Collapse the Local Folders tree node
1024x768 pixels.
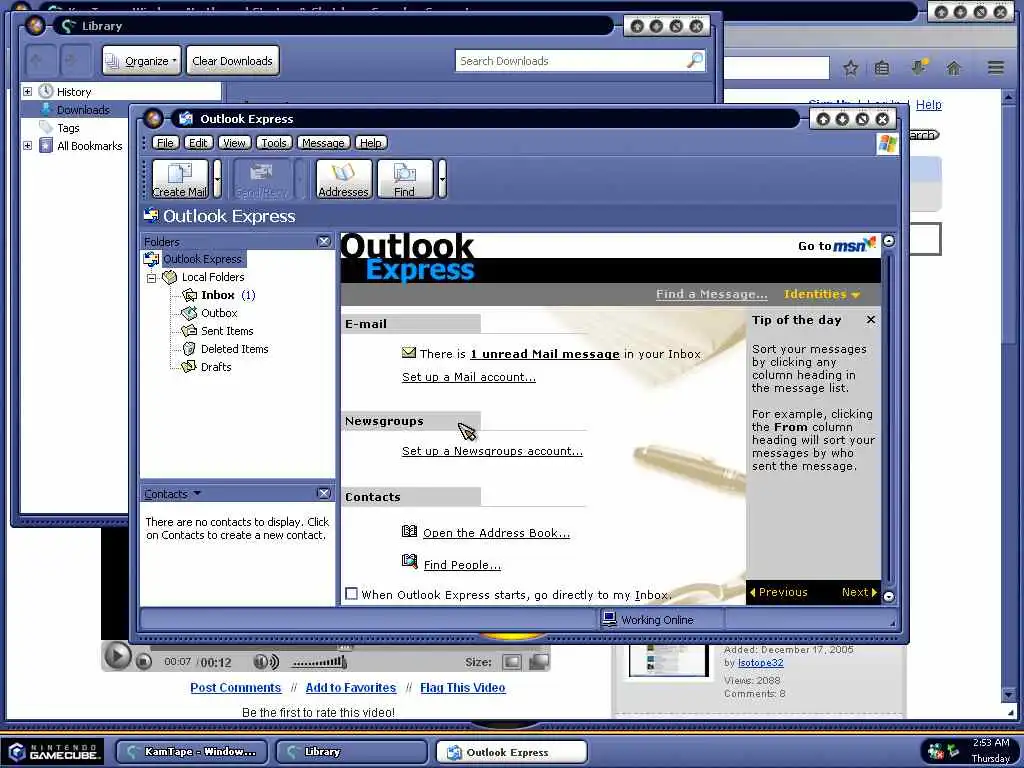click(152, 278)
